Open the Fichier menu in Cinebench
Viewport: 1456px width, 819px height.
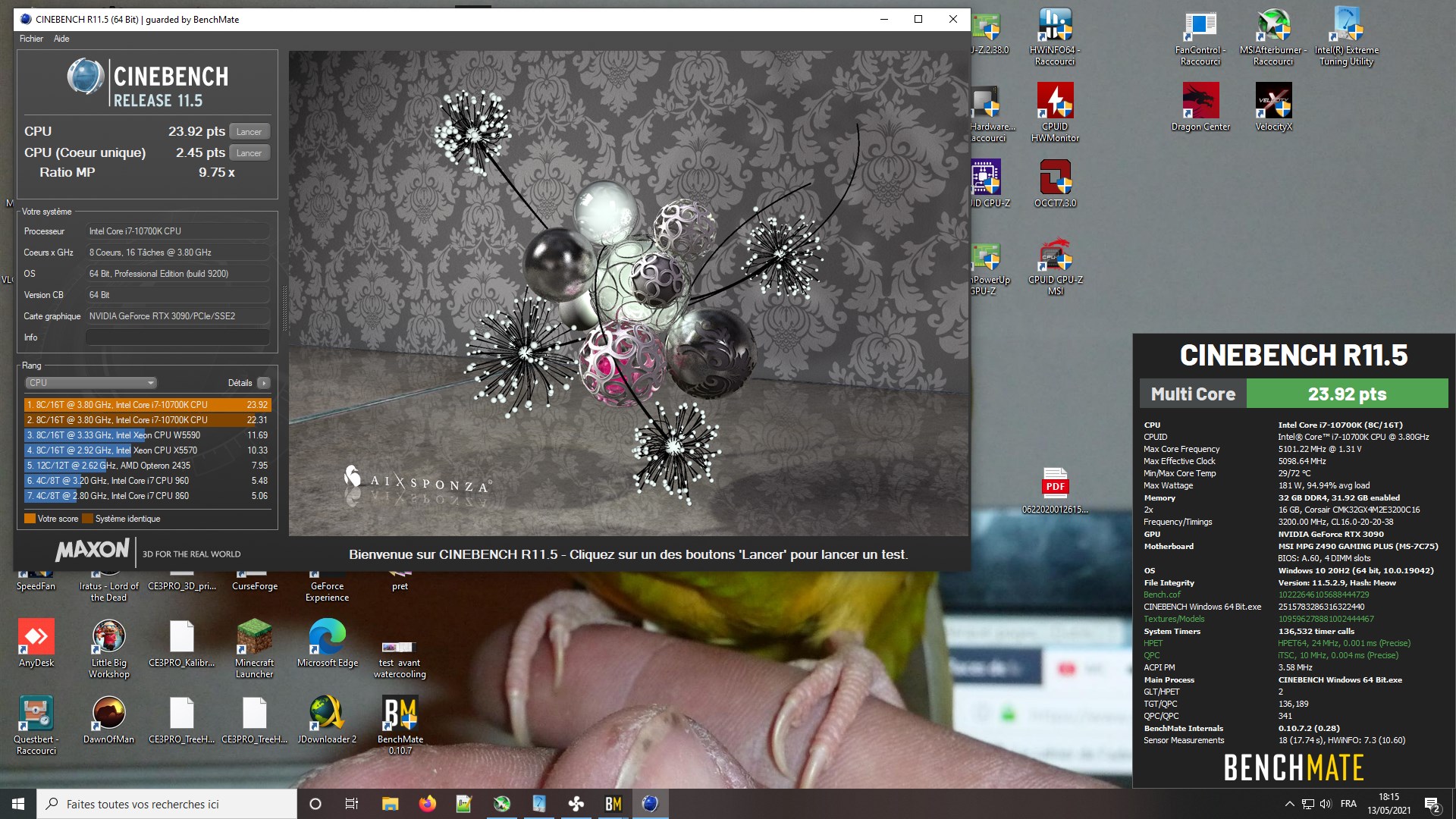click(31, 39)
